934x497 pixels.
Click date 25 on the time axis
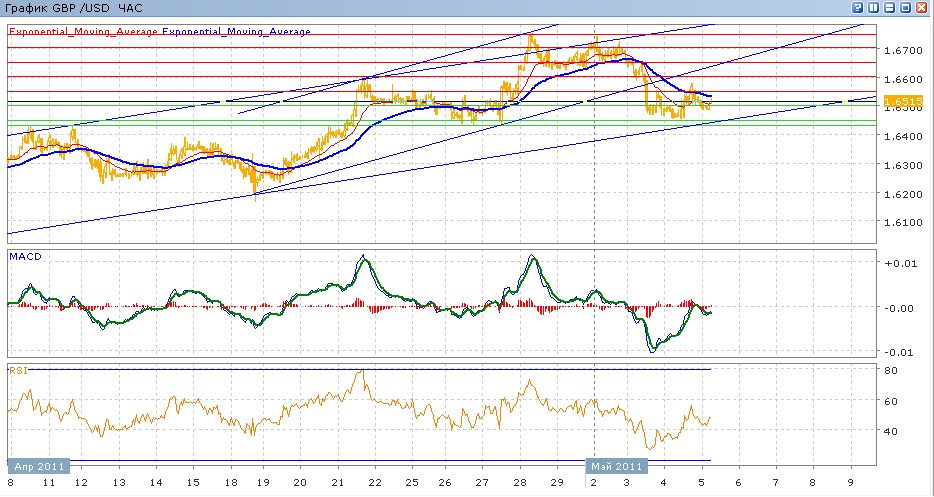pyautogui.click(x=412, y=482)
